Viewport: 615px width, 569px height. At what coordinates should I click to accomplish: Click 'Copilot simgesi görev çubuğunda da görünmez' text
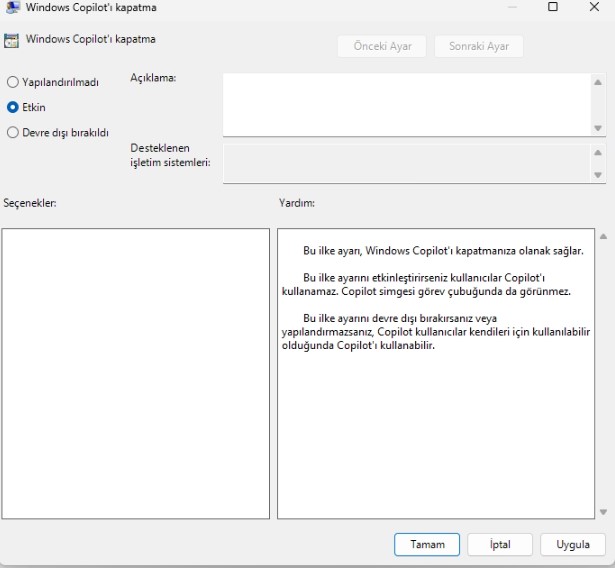[456, 291]
